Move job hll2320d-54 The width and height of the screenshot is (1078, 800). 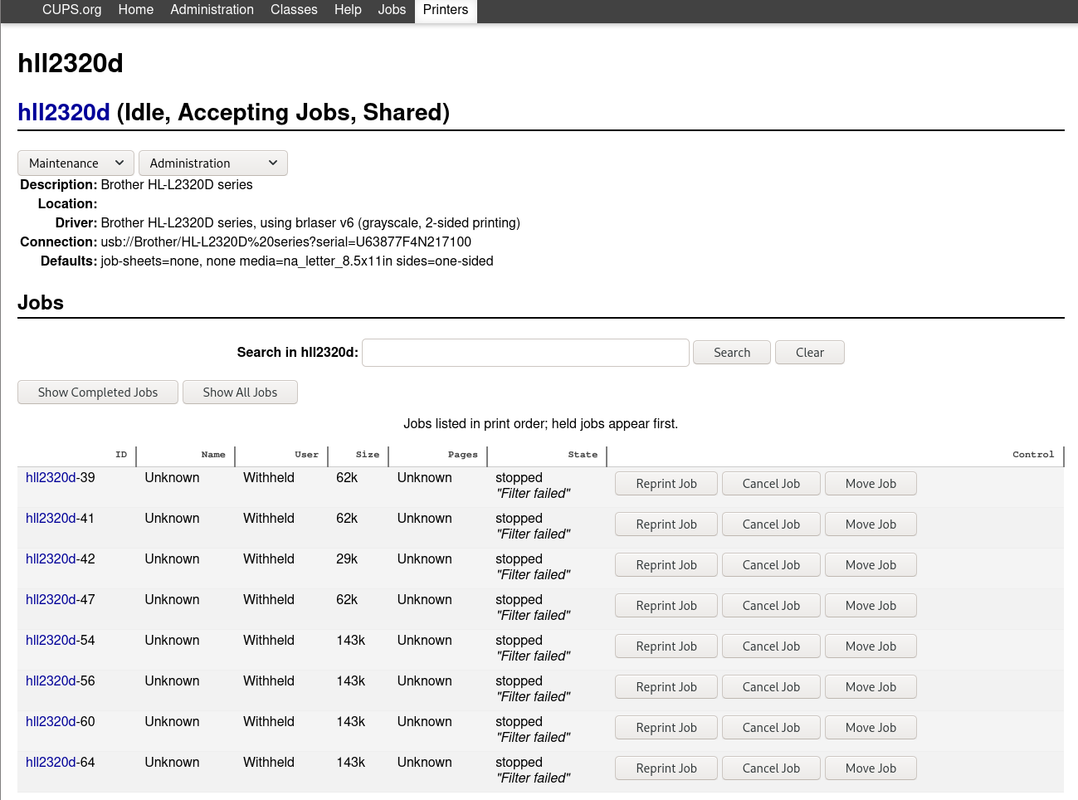coord(870,646)
